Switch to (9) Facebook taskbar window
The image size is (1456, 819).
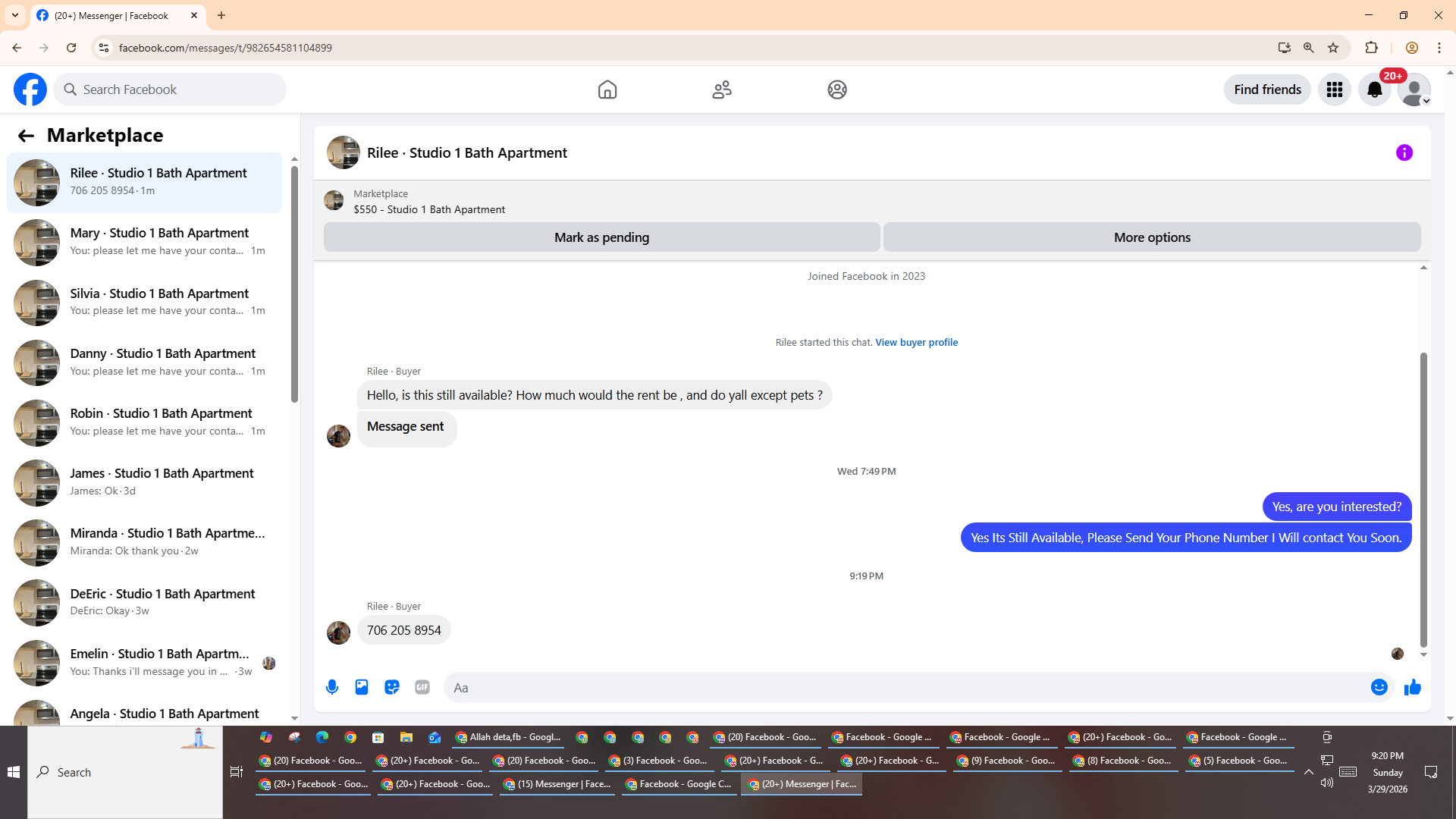(1006, 761)
